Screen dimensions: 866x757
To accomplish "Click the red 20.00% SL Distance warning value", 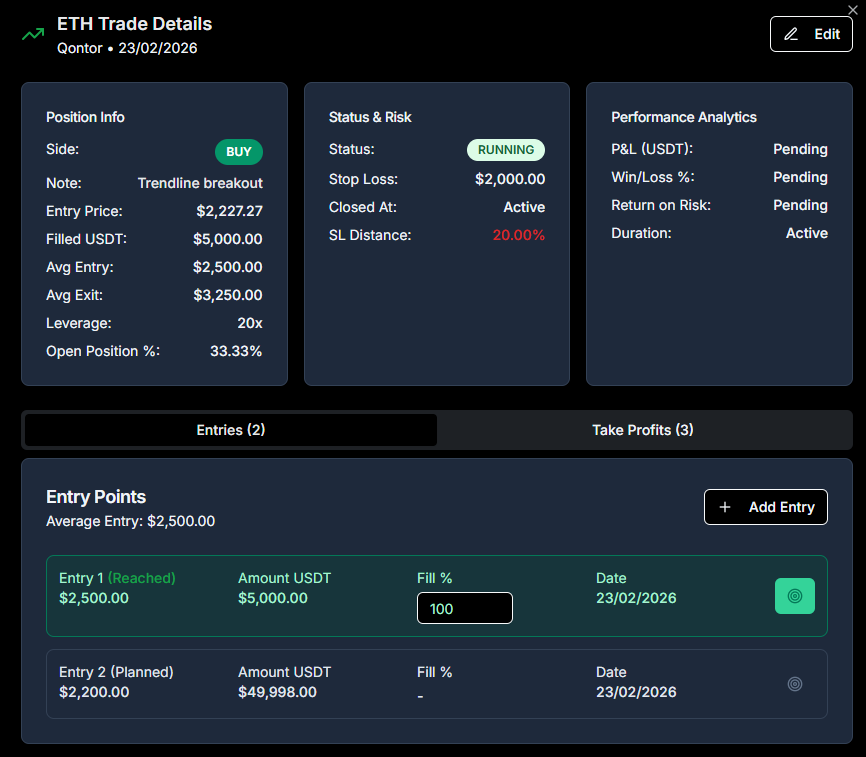I will [x=519, y=233].
